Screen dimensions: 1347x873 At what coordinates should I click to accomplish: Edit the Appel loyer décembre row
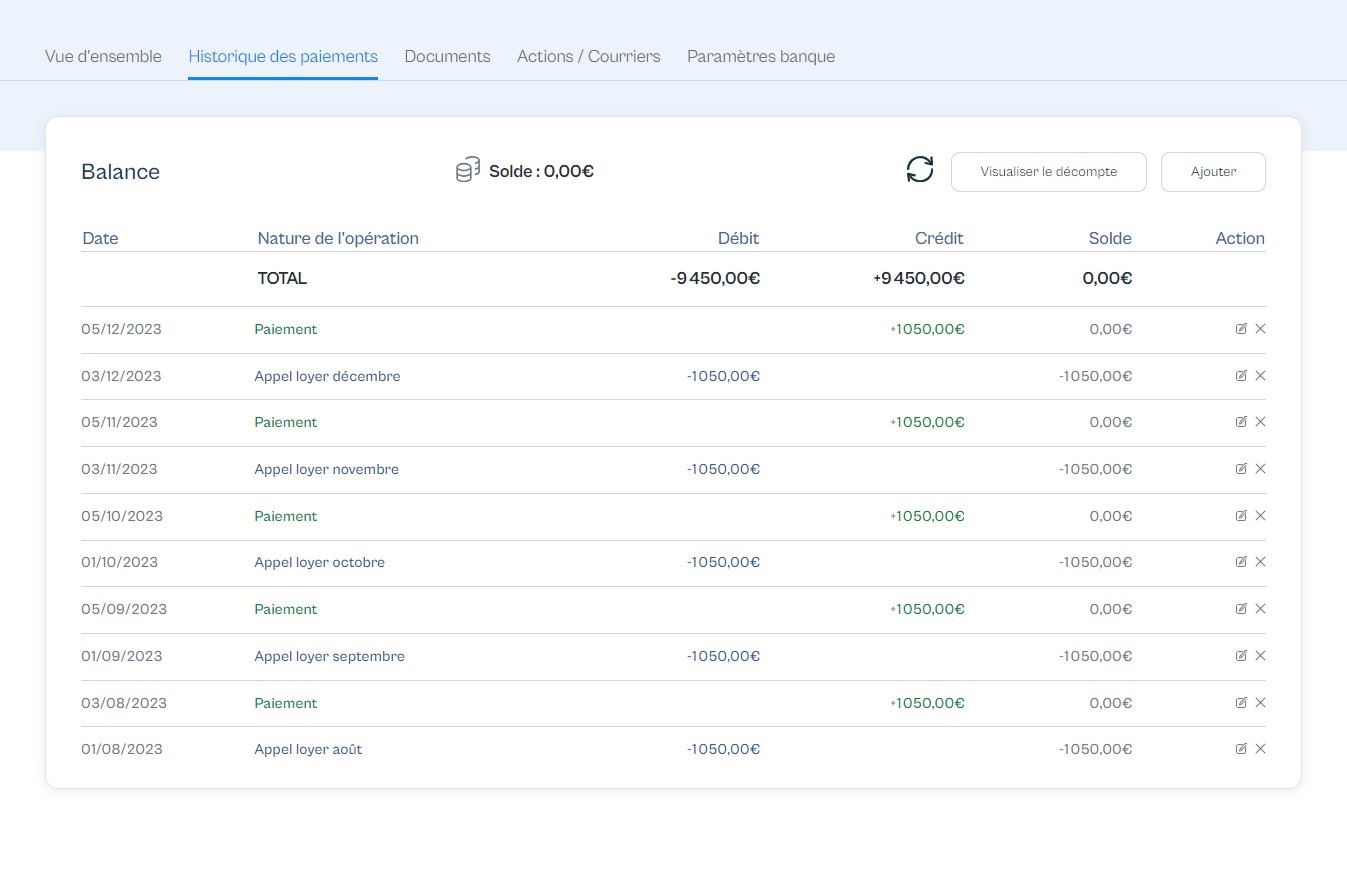pos(1241,375)
